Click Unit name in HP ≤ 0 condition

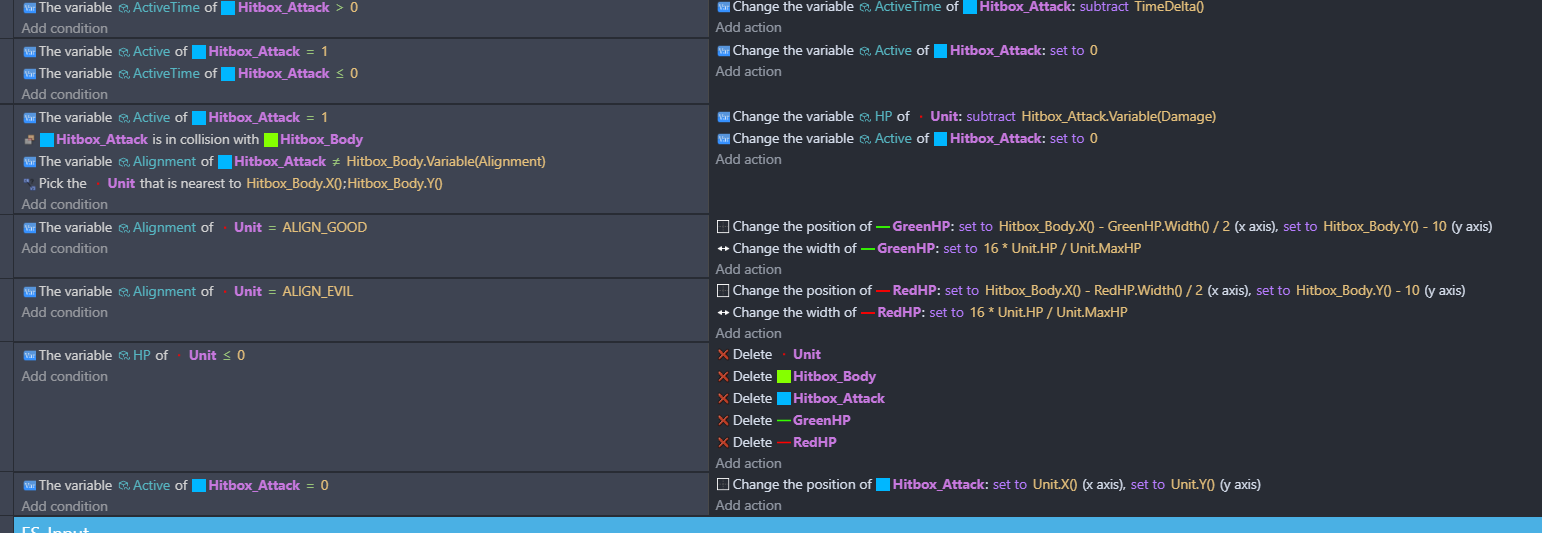(x=202, y=355)
